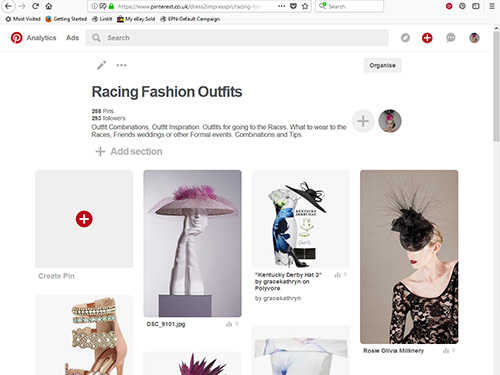Open the LinkIt bookmark
The height and width of the screenshot is (375, 500).
[102, 19]
